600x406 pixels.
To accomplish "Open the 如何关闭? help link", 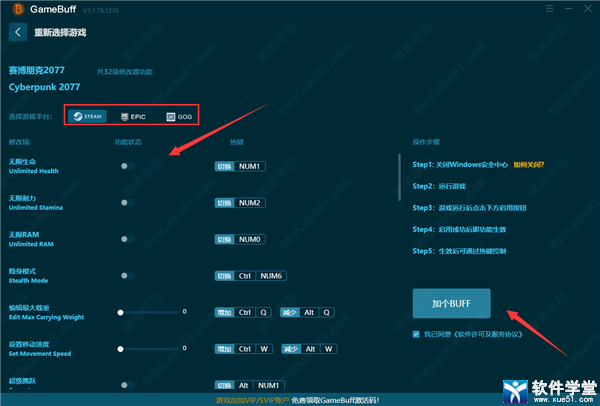I will (527, 164).
